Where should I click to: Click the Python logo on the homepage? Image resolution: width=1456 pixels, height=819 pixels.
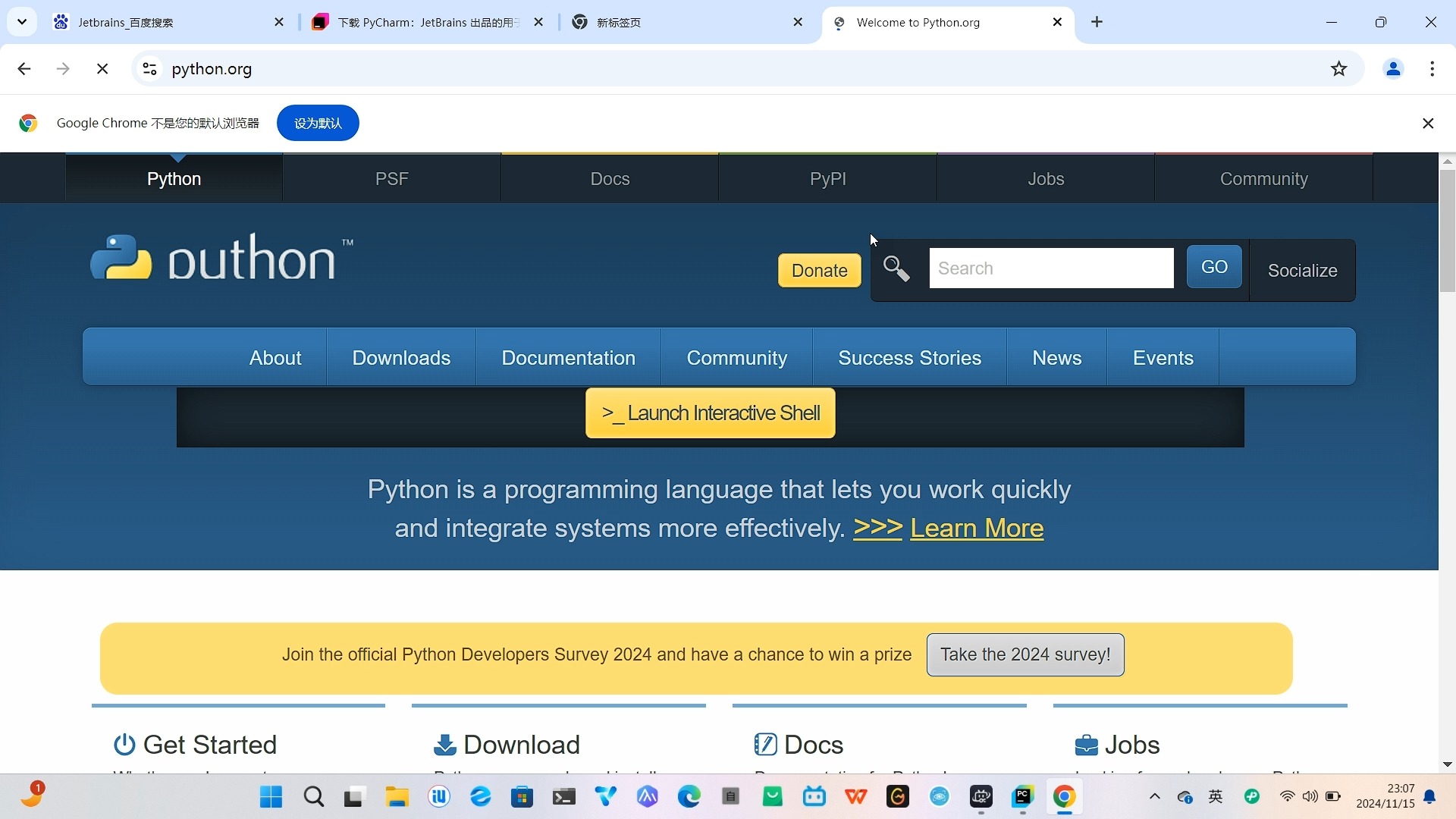click(x=219, y=257)
